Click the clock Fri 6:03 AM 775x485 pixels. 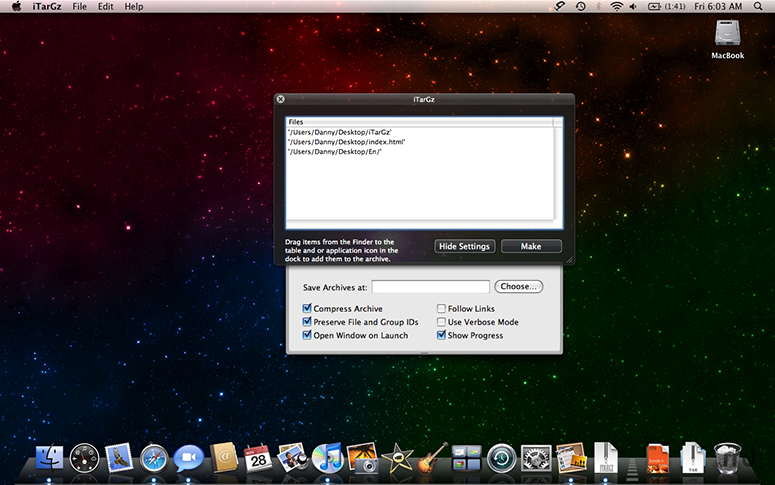point(718,6)
